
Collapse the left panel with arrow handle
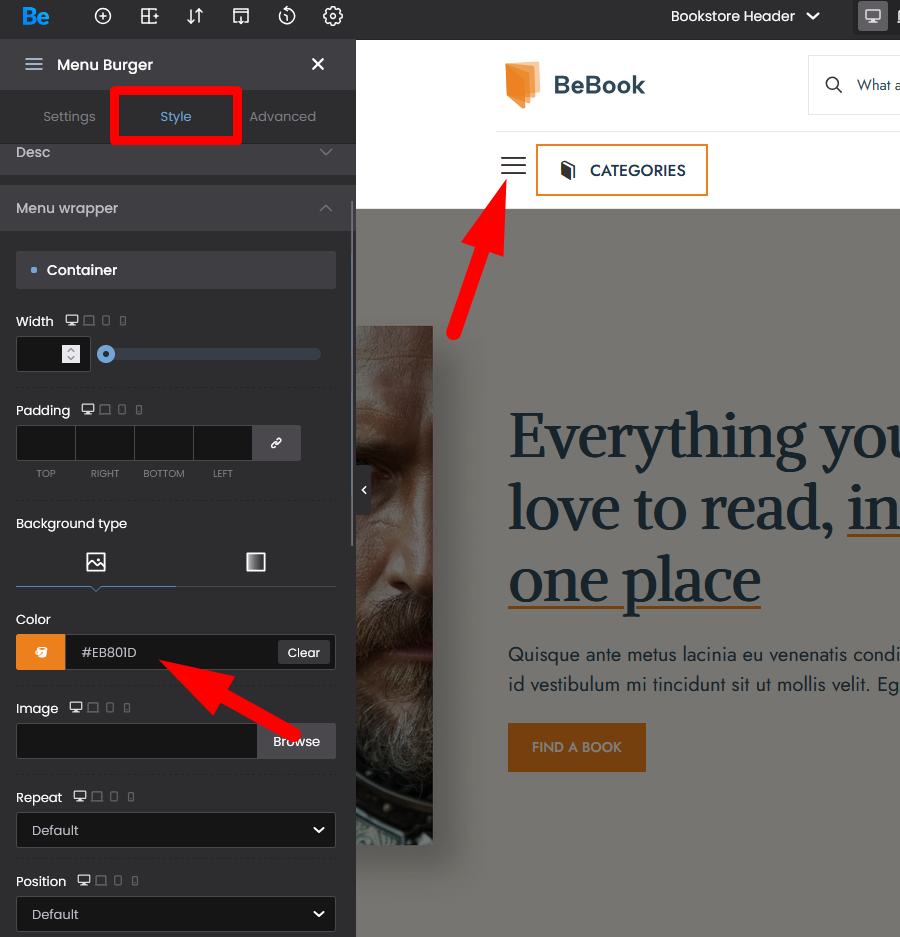364,490
